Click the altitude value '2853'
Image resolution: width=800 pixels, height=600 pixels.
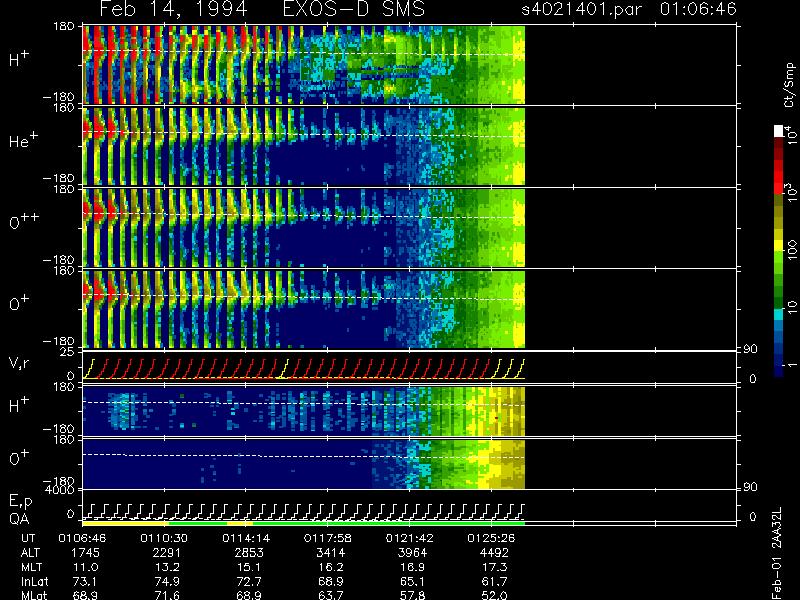248,553
